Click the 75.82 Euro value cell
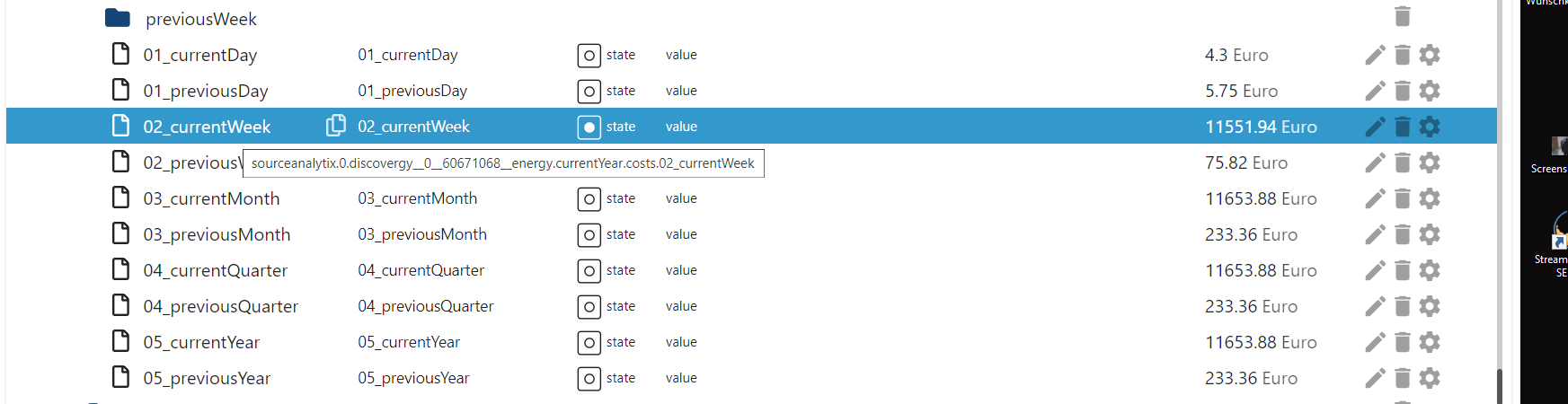1568x404 pixels. 1245,162
